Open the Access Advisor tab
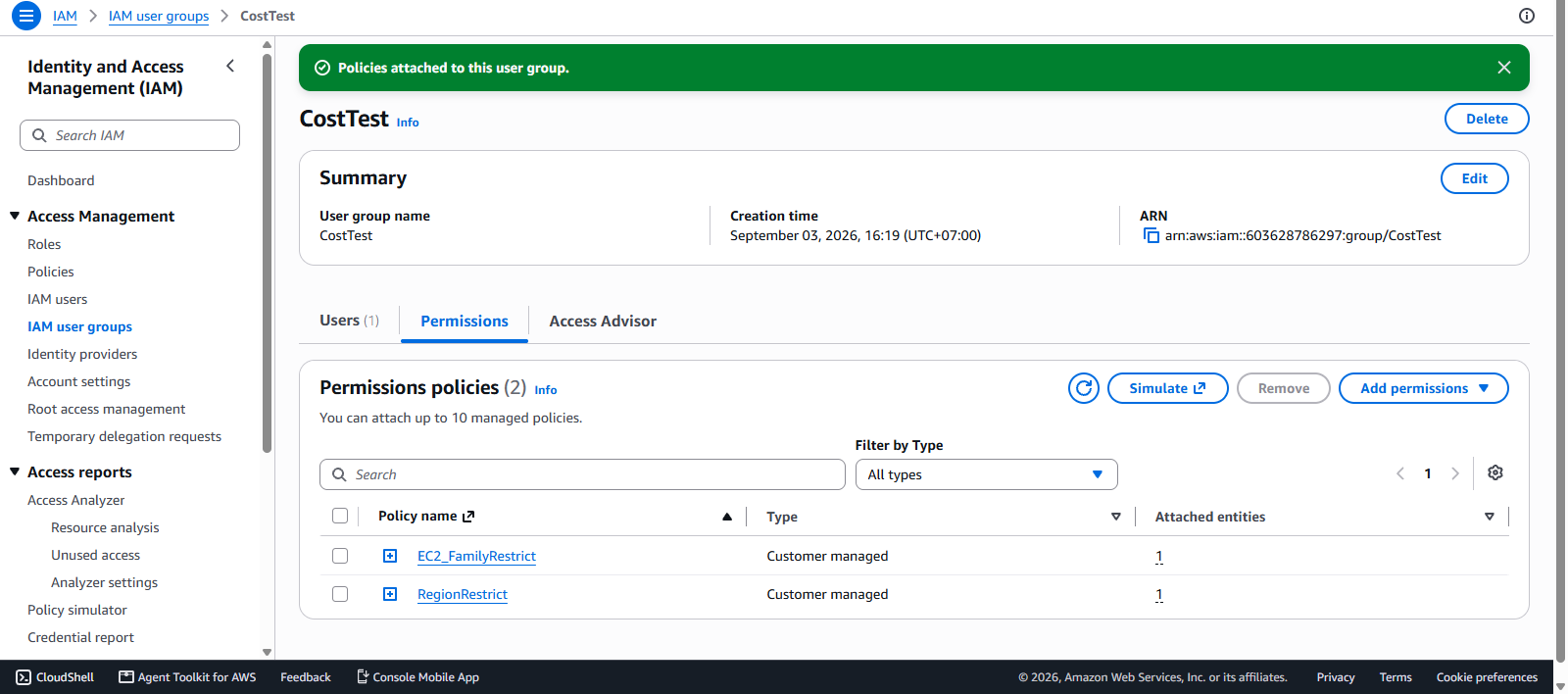The width and height of the screenshot is (1568, 694). pyautogui.click(x=603, y=322)
